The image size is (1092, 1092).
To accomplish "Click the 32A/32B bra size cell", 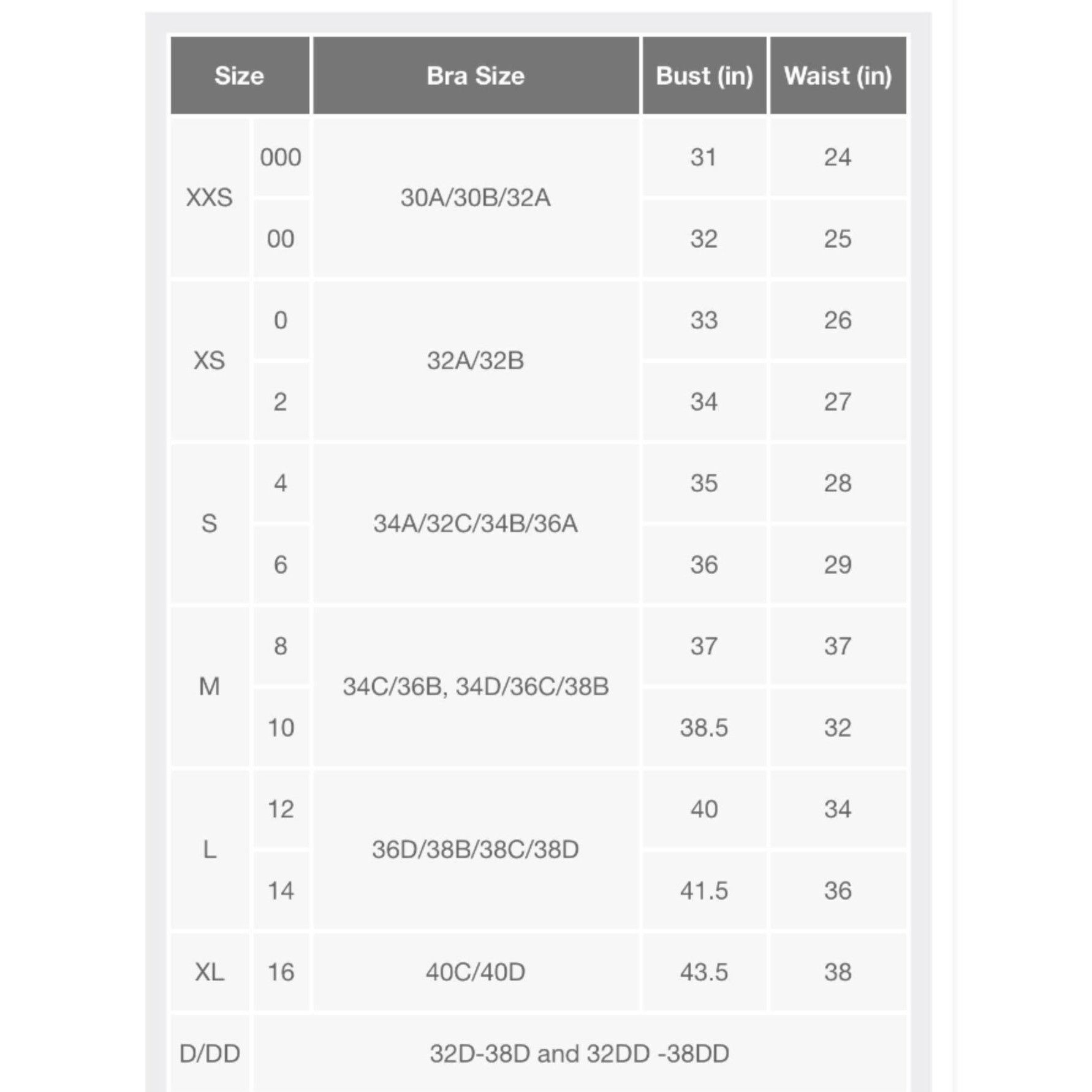I will click(x=476, y=360).
